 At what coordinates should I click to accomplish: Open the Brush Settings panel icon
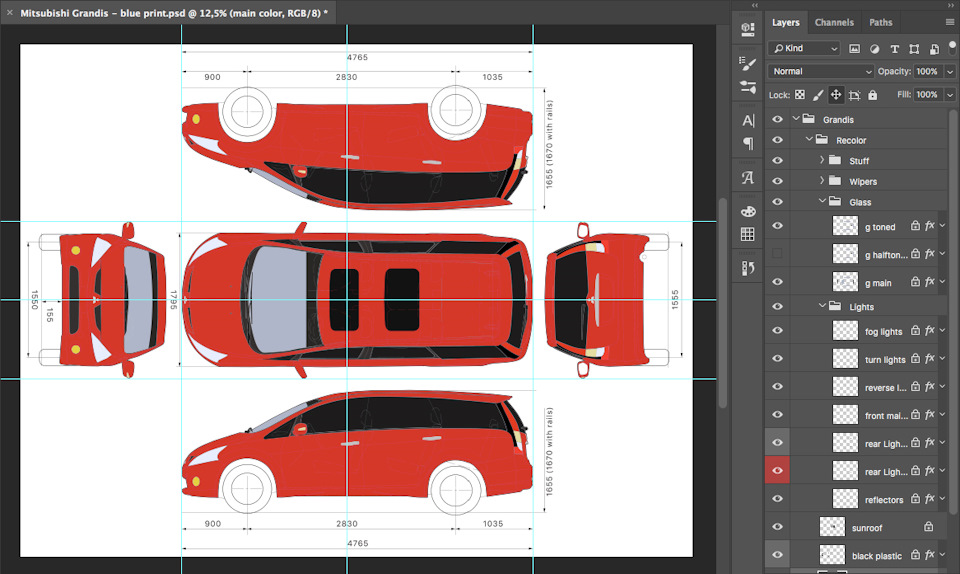[x=748, y=63]
